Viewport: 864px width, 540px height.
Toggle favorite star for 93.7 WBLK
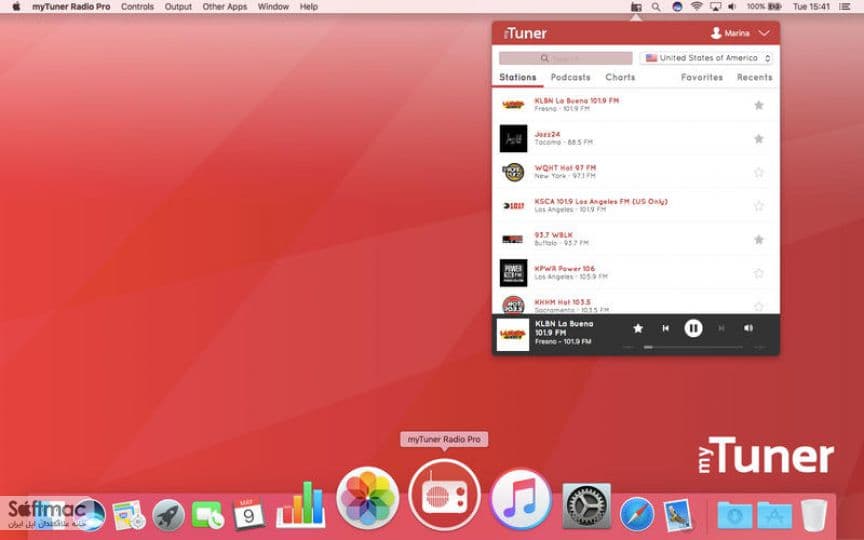(x=759, y=239)
